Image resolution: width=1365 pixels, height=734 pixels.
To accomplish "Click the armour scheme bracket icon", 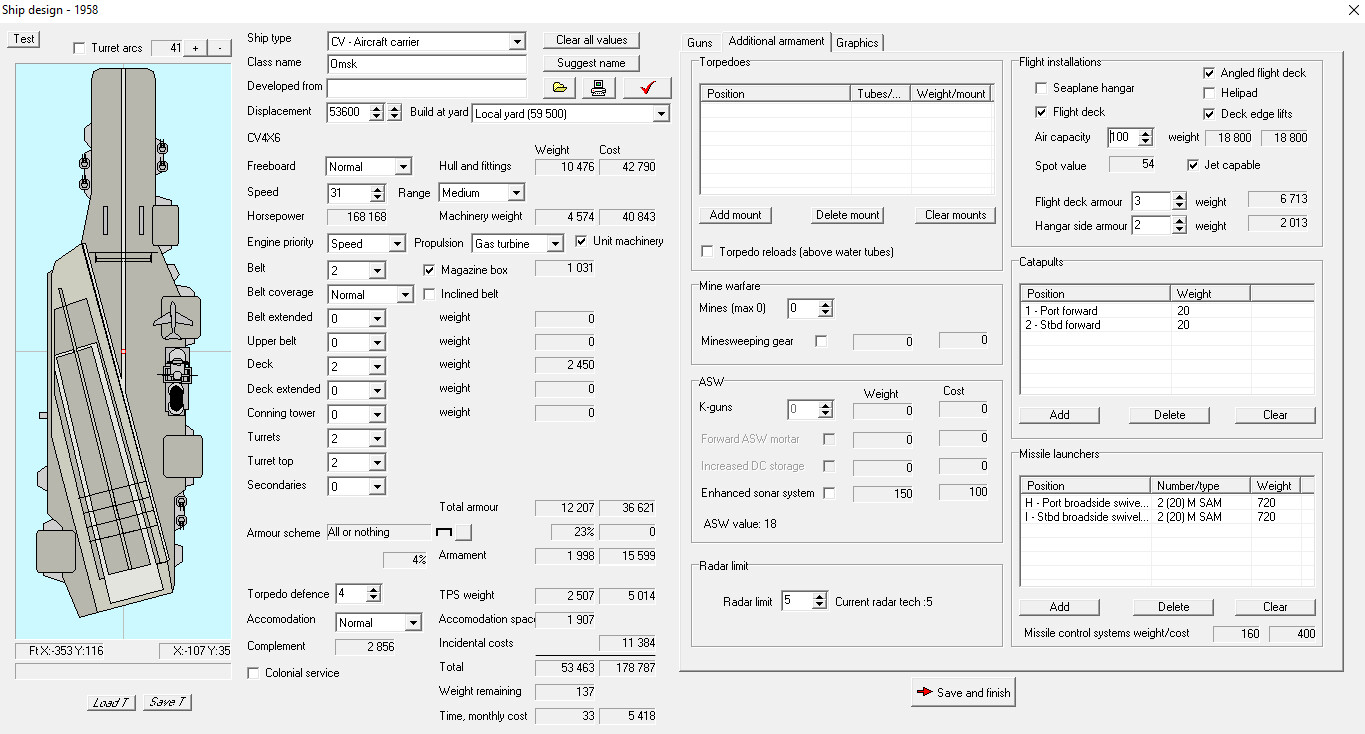I will tap(443, 533).
